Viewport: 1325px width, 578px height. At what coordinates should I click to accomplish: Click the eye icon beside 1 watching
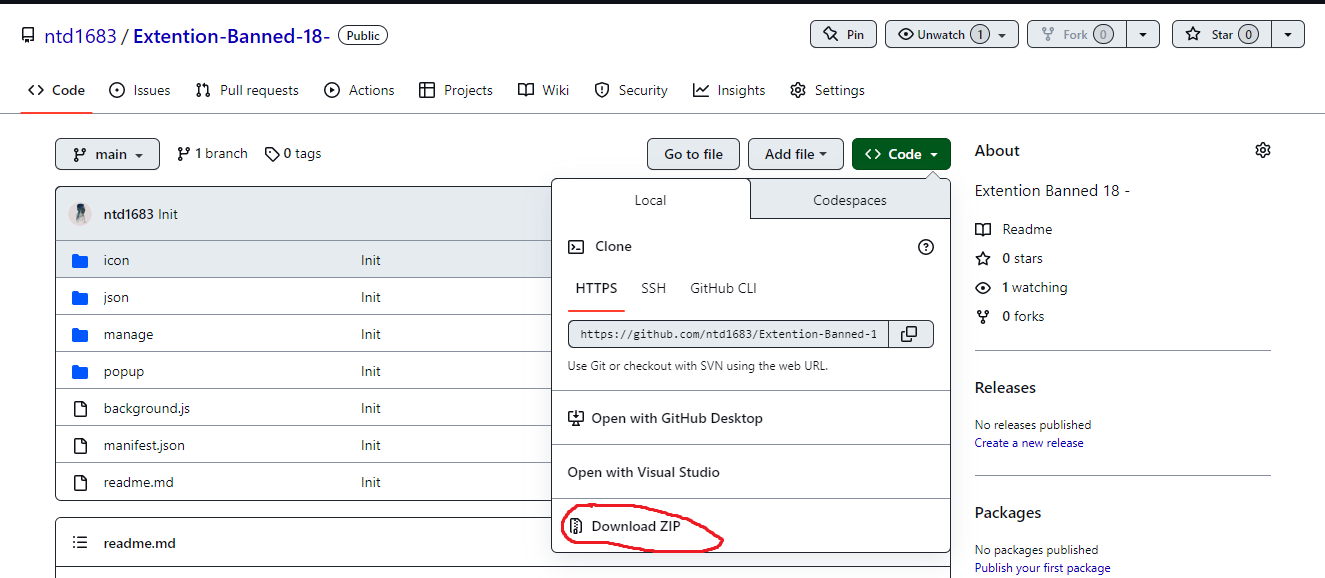point(983,287)
